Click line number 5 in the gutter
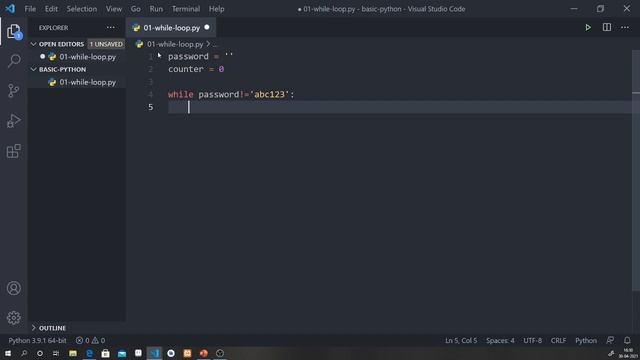640x360 pixels. (151, 107)
